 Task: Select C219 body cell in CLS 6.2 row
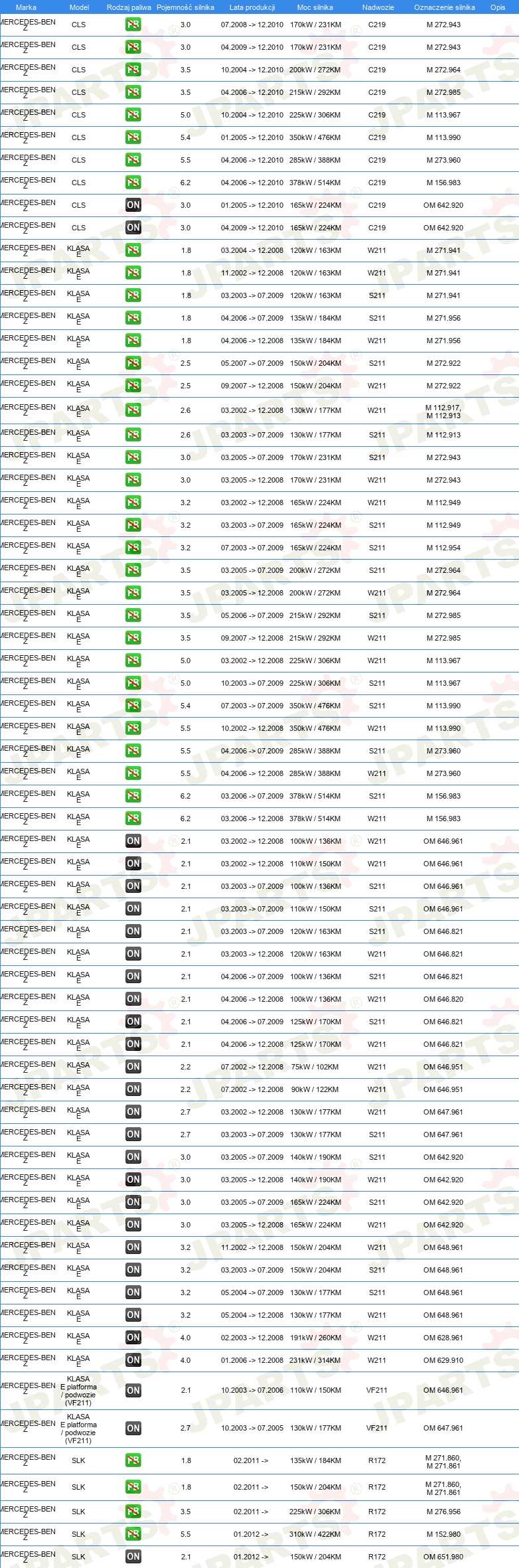point(377,183)
